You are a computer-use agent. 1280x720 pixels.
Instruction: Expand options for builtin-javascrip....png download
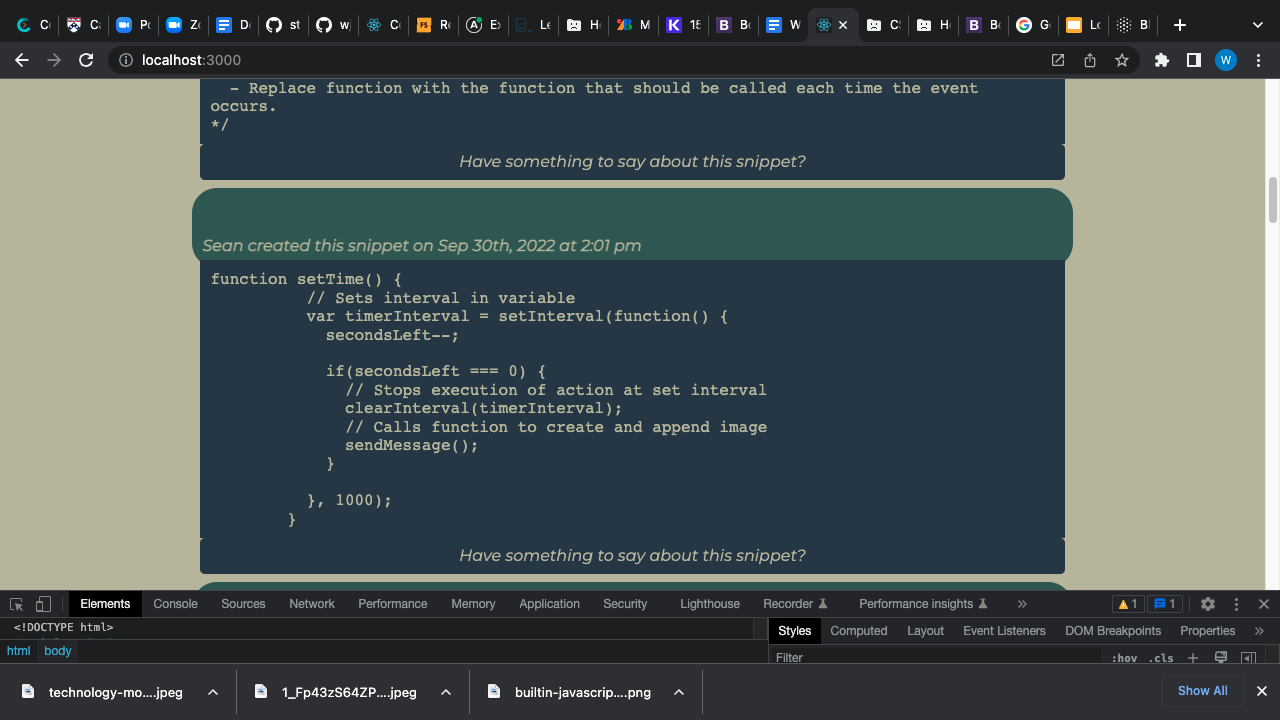[x=679, y=692]
